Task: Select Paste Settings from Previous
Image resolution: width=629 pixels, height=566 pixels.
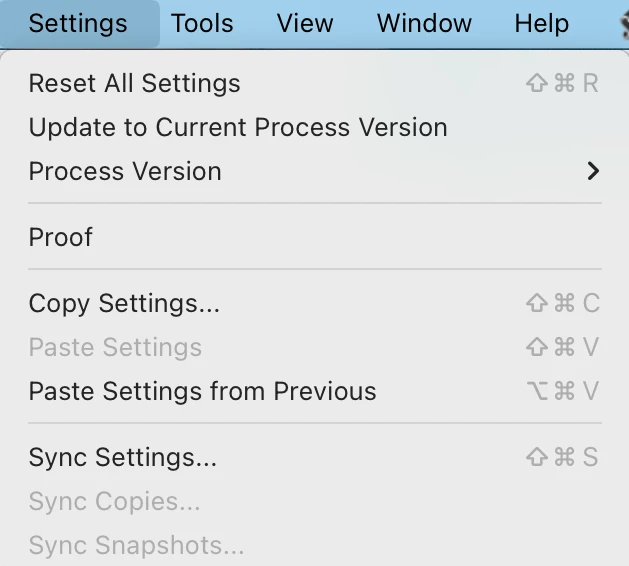Action: point(202,391)
